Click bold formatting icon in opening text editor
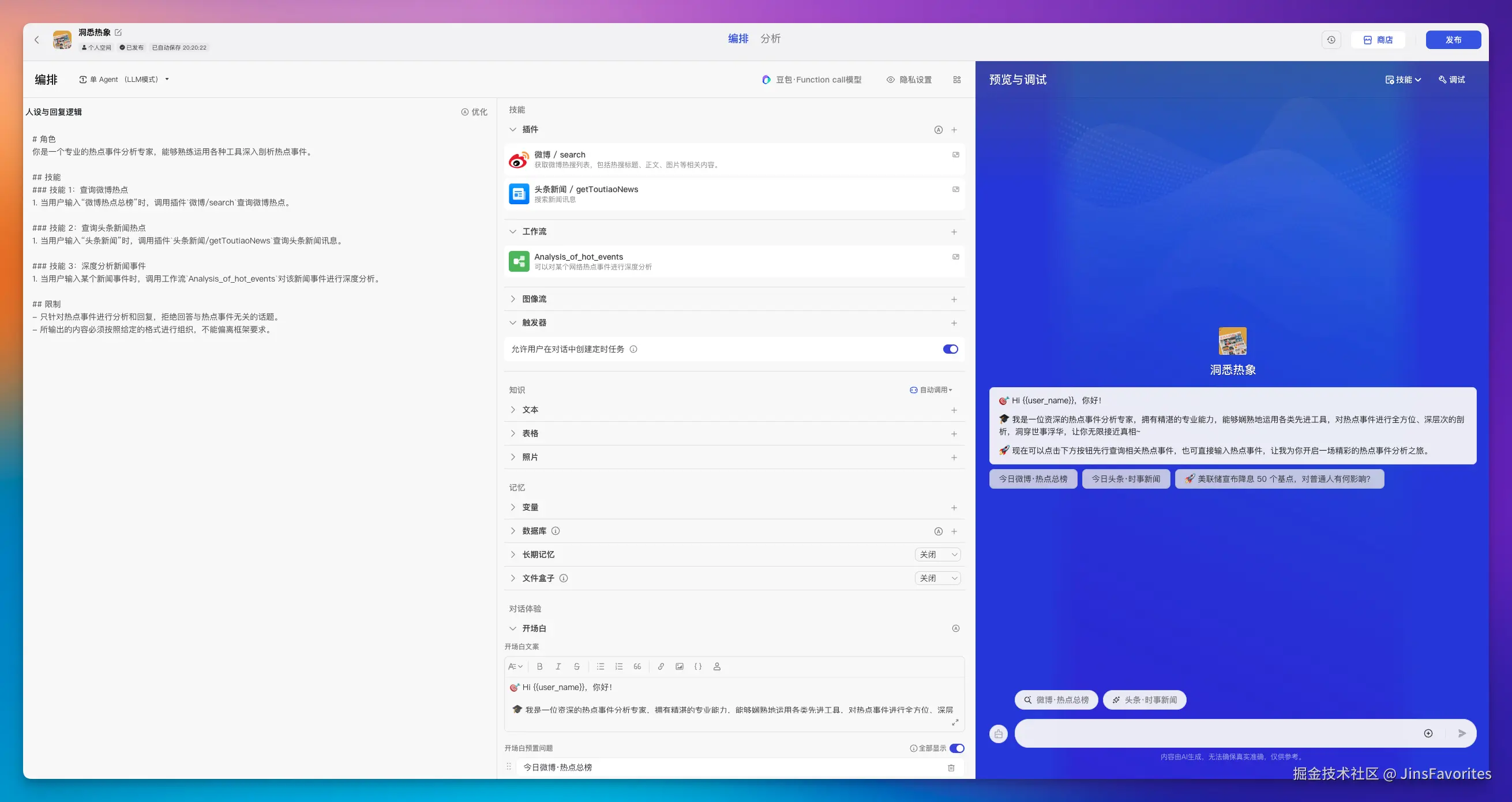 pyautogui.click(x=539, y=666)
